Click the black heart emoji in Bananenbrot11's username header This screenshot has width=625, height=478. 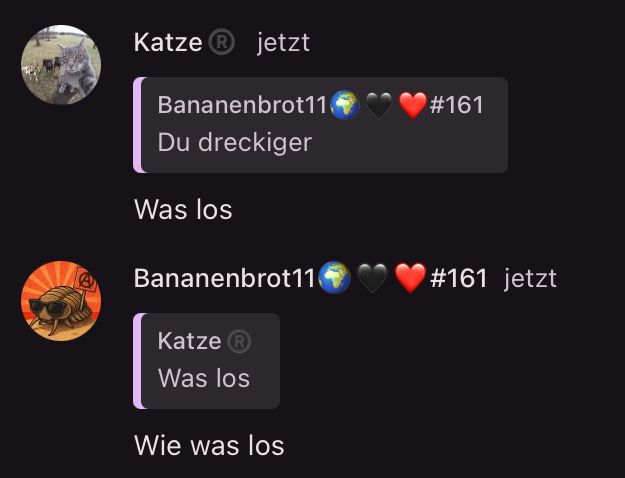click(x=372, y=278)
